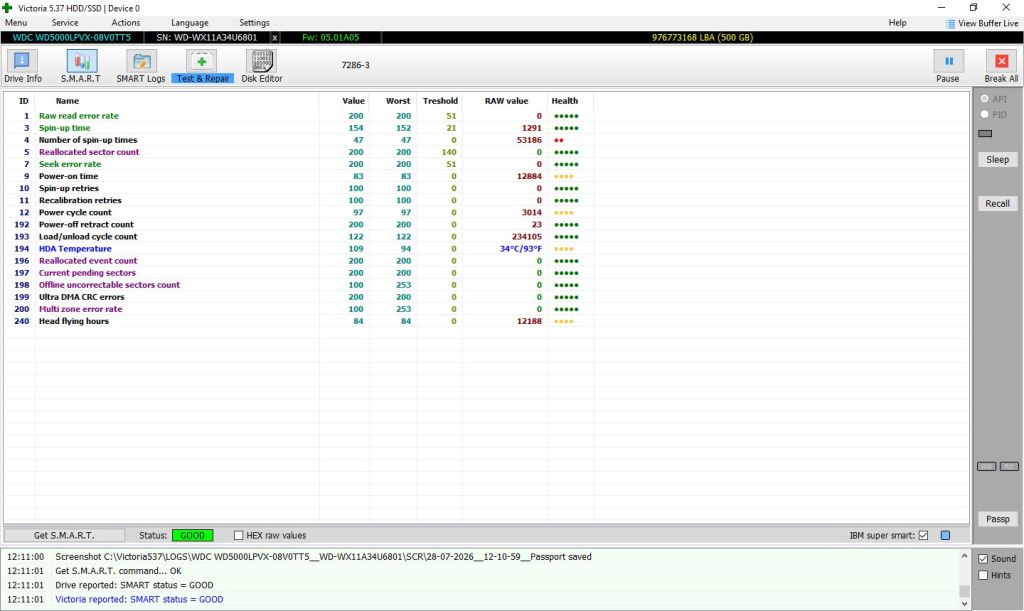Viewport: 1024px width, 611px height.
Task: Click the View Buffer Live icon
Action: (950, 24)
